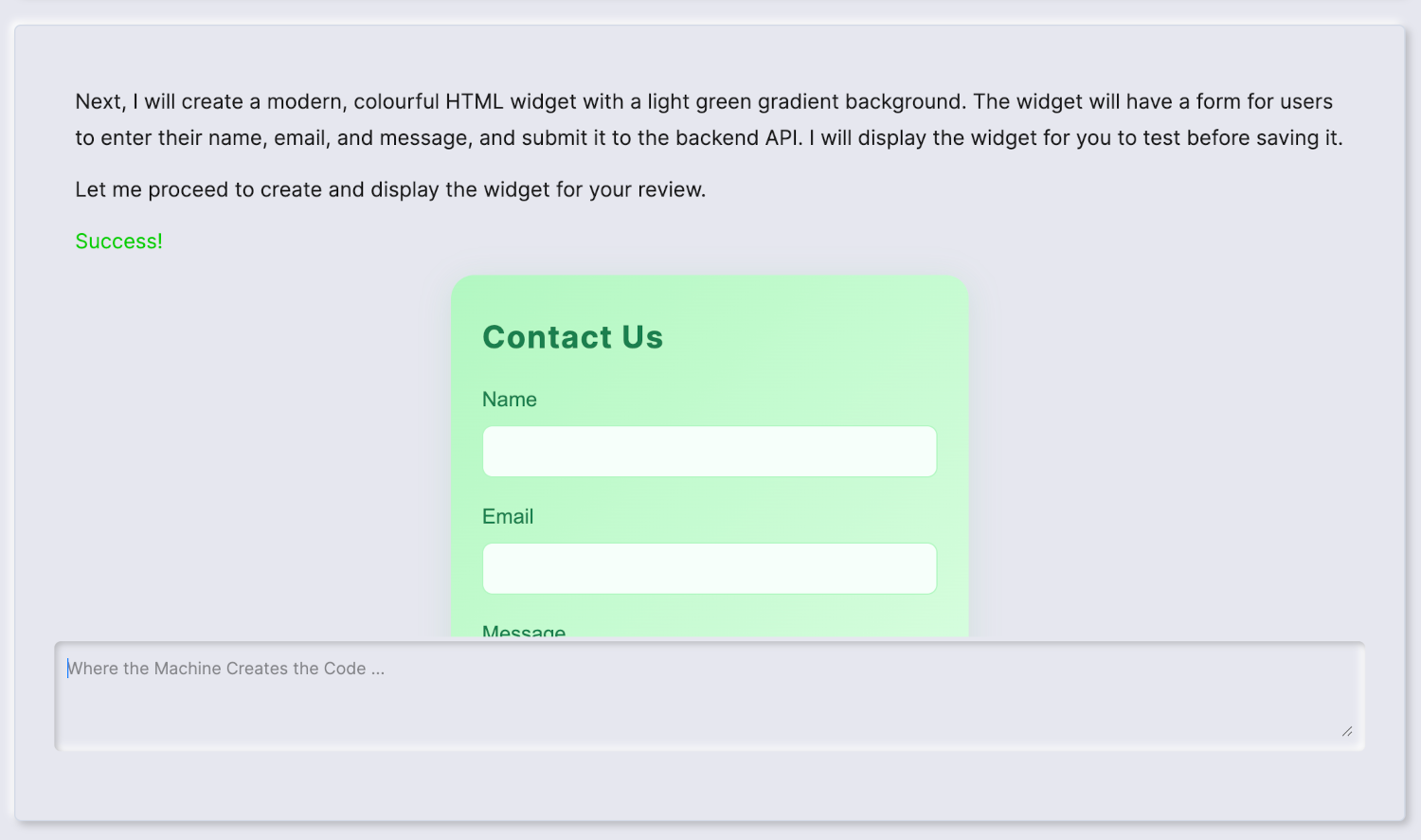
Task: Click the 'Email' field label
Action: 508,517
